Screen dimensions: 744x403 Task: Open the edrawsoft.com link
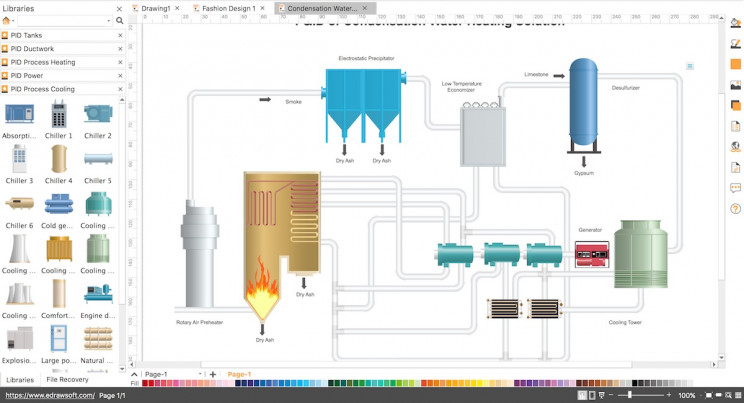[x=50, y=395]
